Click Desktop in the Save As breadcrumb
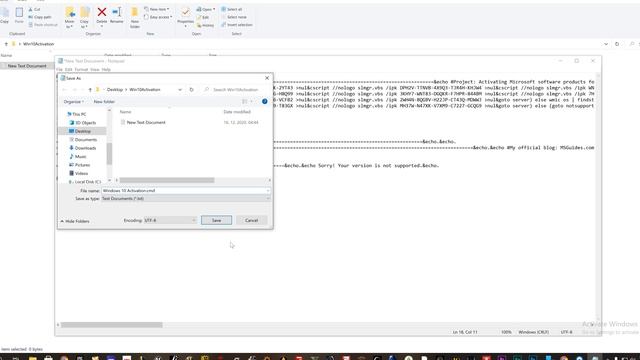This screenshot has height=360, width=640. (x=115, y=90)
